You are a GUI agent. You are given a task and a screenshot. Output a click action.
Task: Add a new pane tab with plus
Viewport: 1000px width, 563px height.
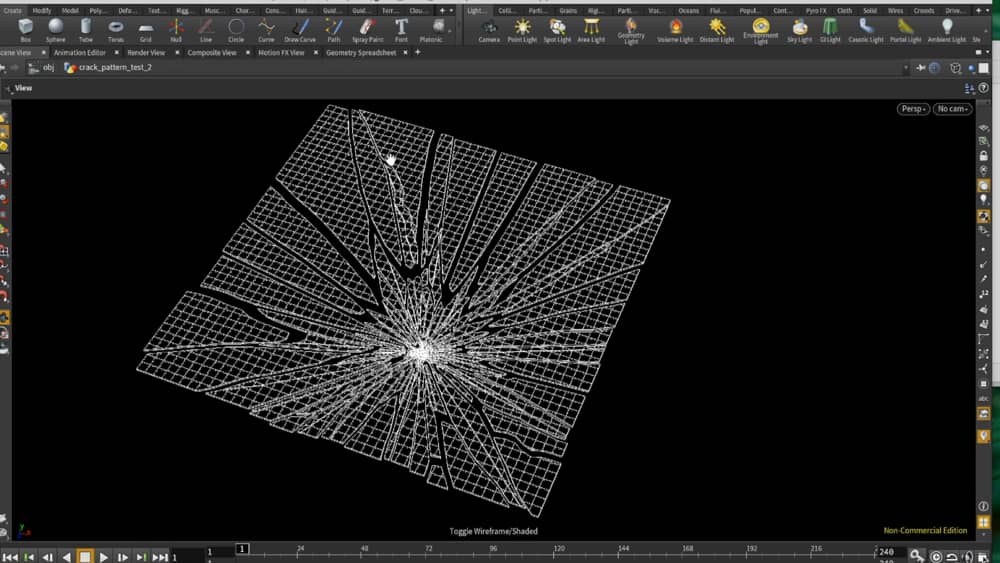pyautogui.click(x=418, y=52)
